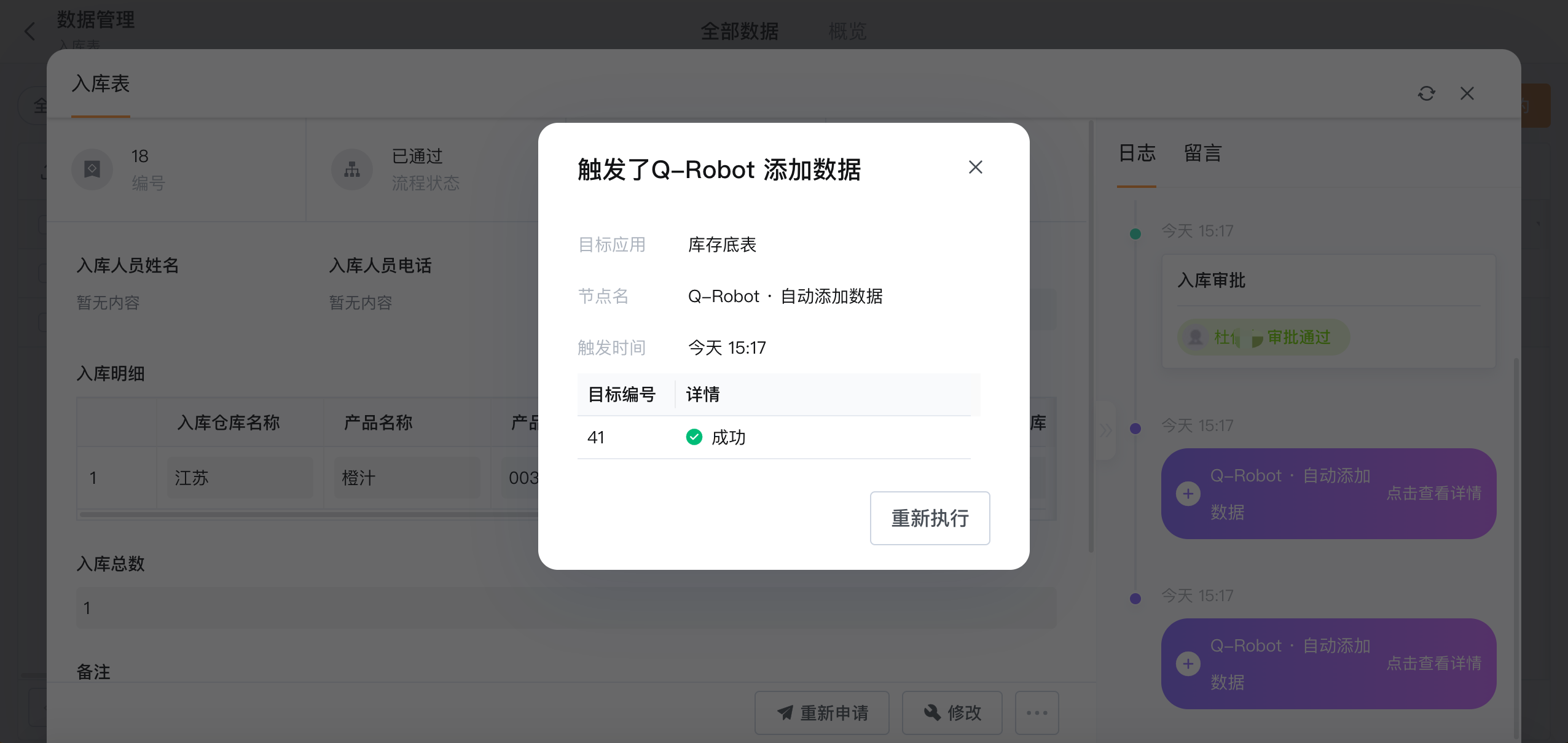
Task: Collapse the log side panel chevron
Action: [1106, 430]
